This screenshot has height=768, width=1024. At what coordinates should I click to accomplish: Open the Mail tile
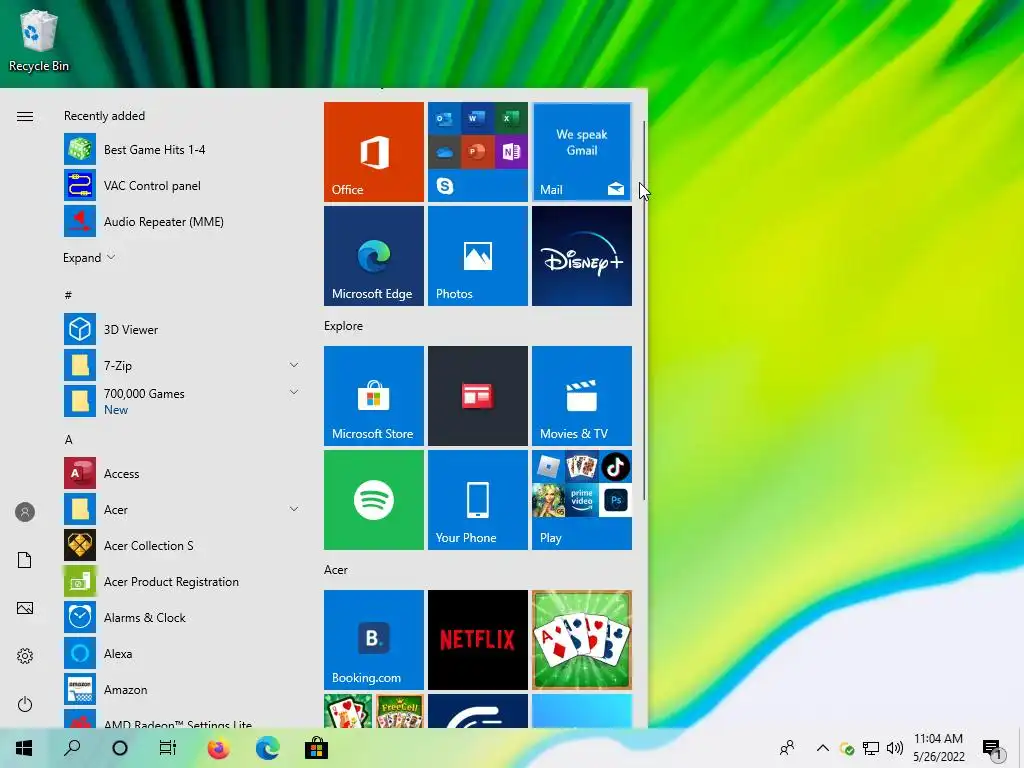tap(582, 152)
